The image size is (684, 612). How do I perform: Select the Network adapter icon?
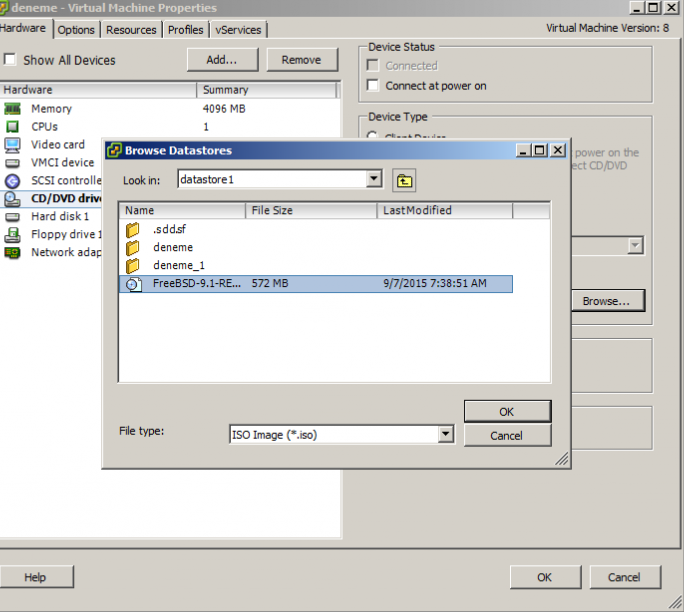point(12,253)
